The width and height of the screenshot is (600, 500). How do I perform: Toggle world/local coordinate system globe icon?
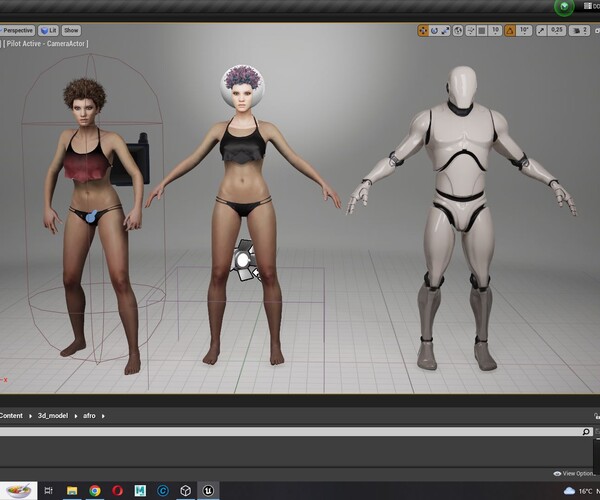tap(458, 31)
